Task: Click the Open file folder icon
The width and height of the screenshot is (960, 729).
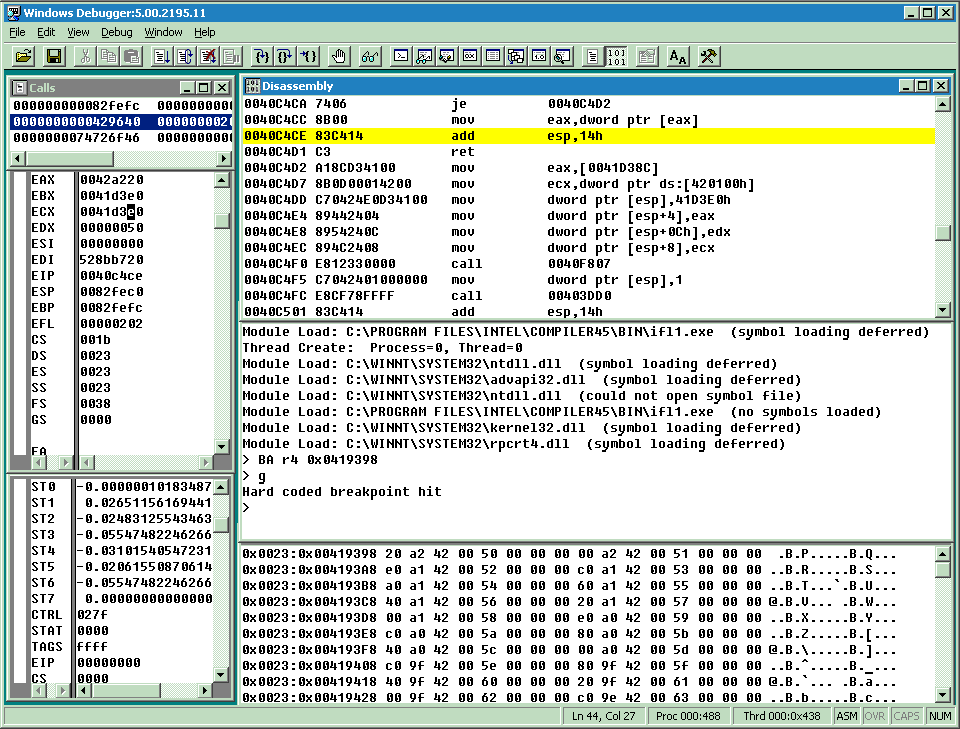Action: coord(24,57)
